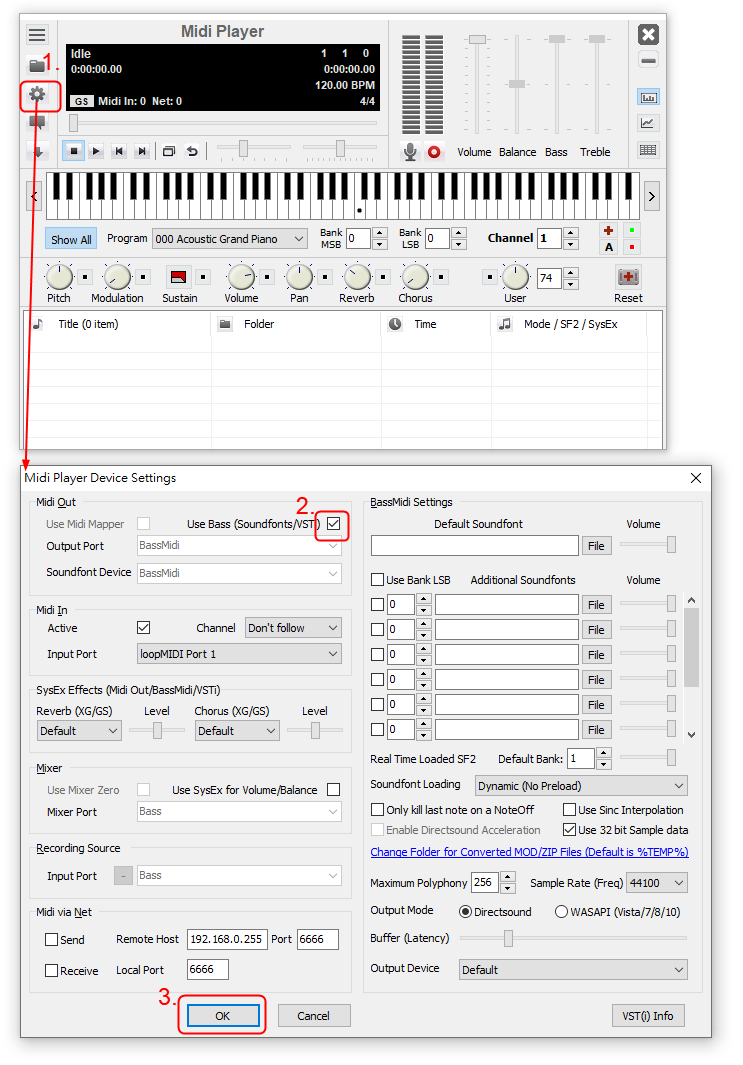Enable Only kill last note on NoteOff
The height and width of the screenshot is (1065, 743).
point(378,810)
